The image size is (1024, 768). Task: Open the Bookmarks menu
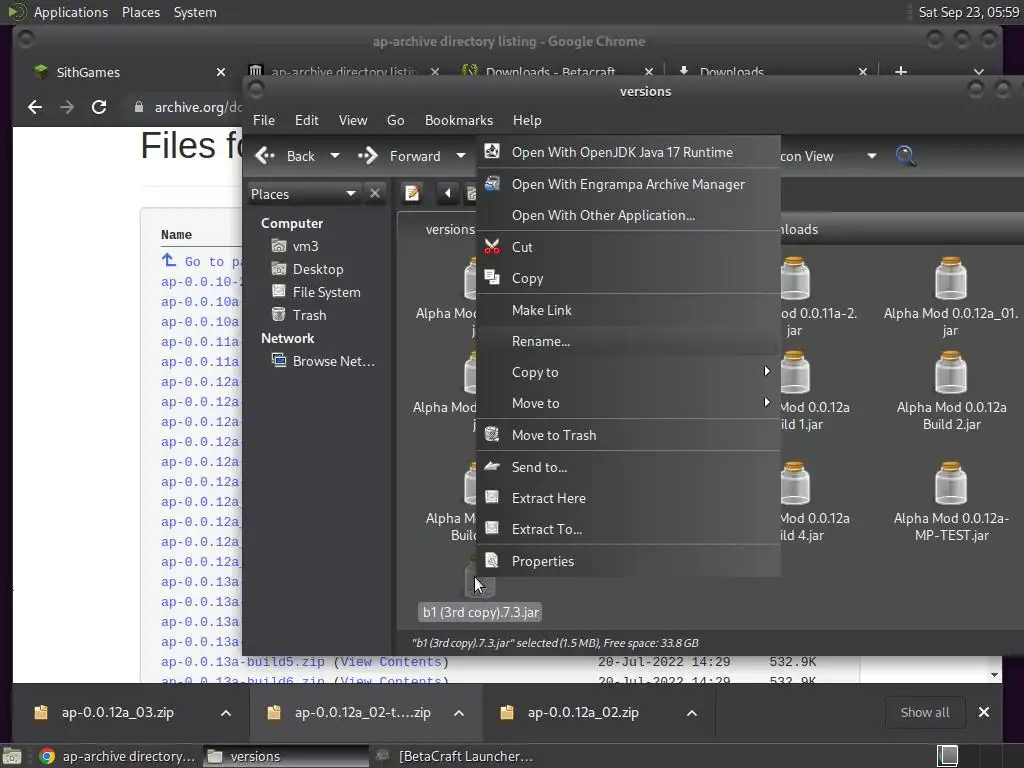point(458,120)
